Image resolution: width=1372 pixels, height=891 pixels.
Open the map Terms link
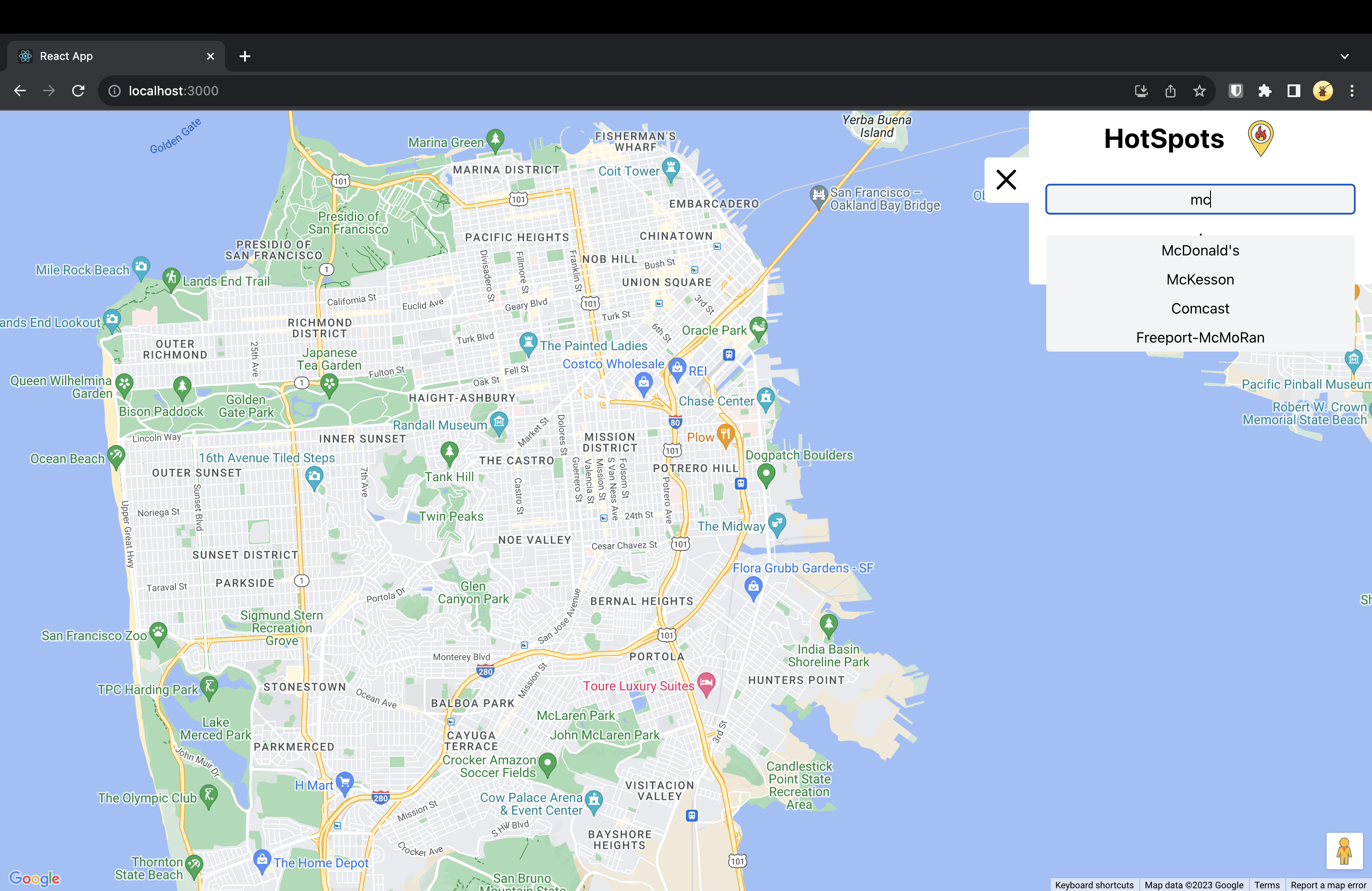coord(1266,885)
